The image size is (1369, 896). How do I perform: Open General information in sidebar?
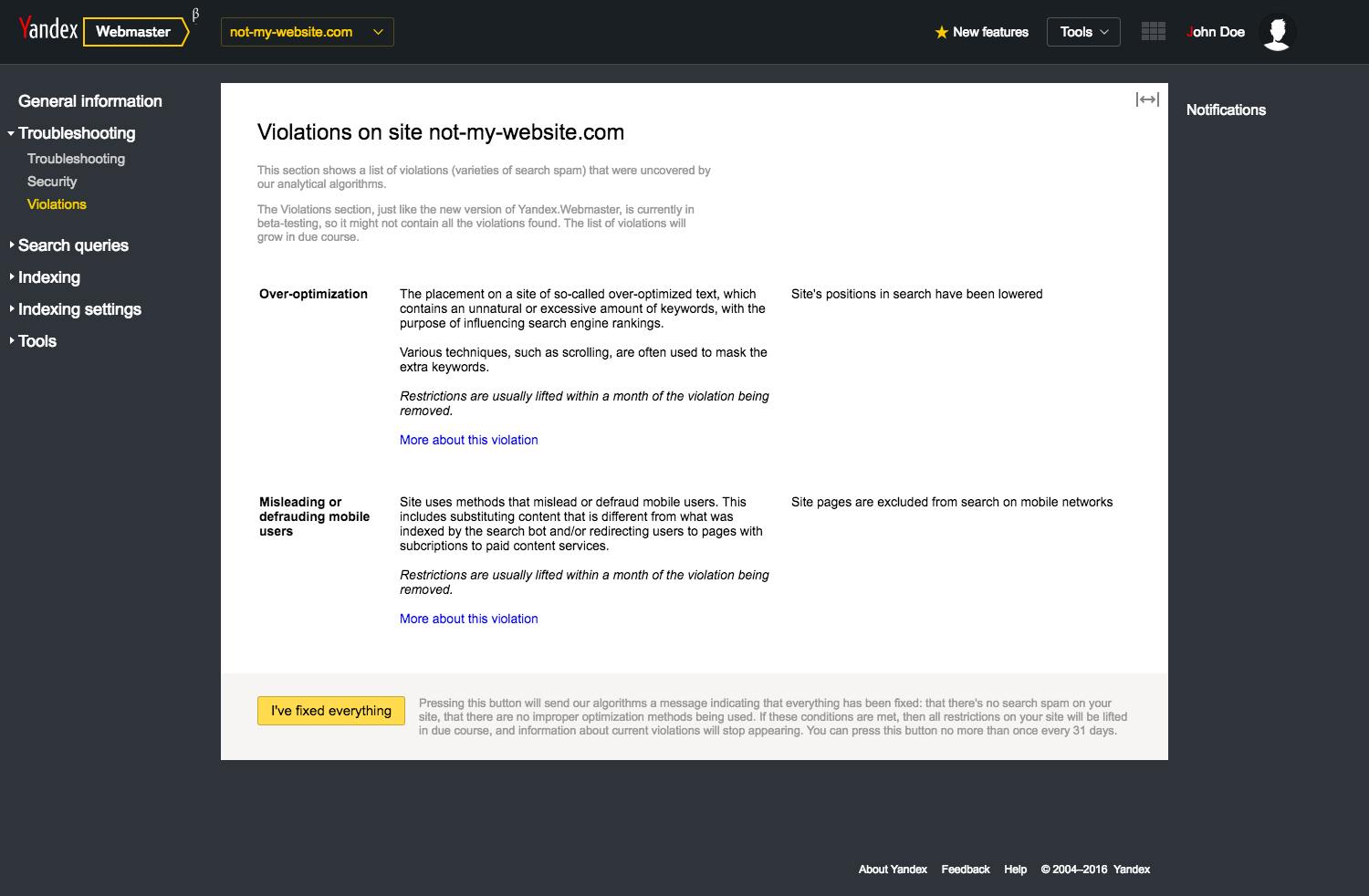(x=90, y=101)
